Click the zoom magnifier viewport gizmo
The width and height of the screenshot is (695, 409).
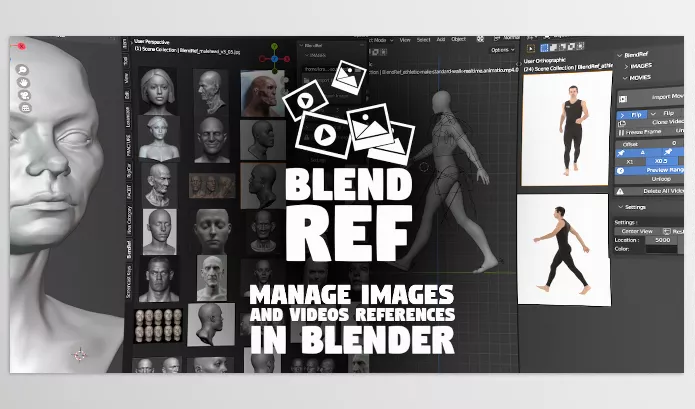tap(22, 70)
